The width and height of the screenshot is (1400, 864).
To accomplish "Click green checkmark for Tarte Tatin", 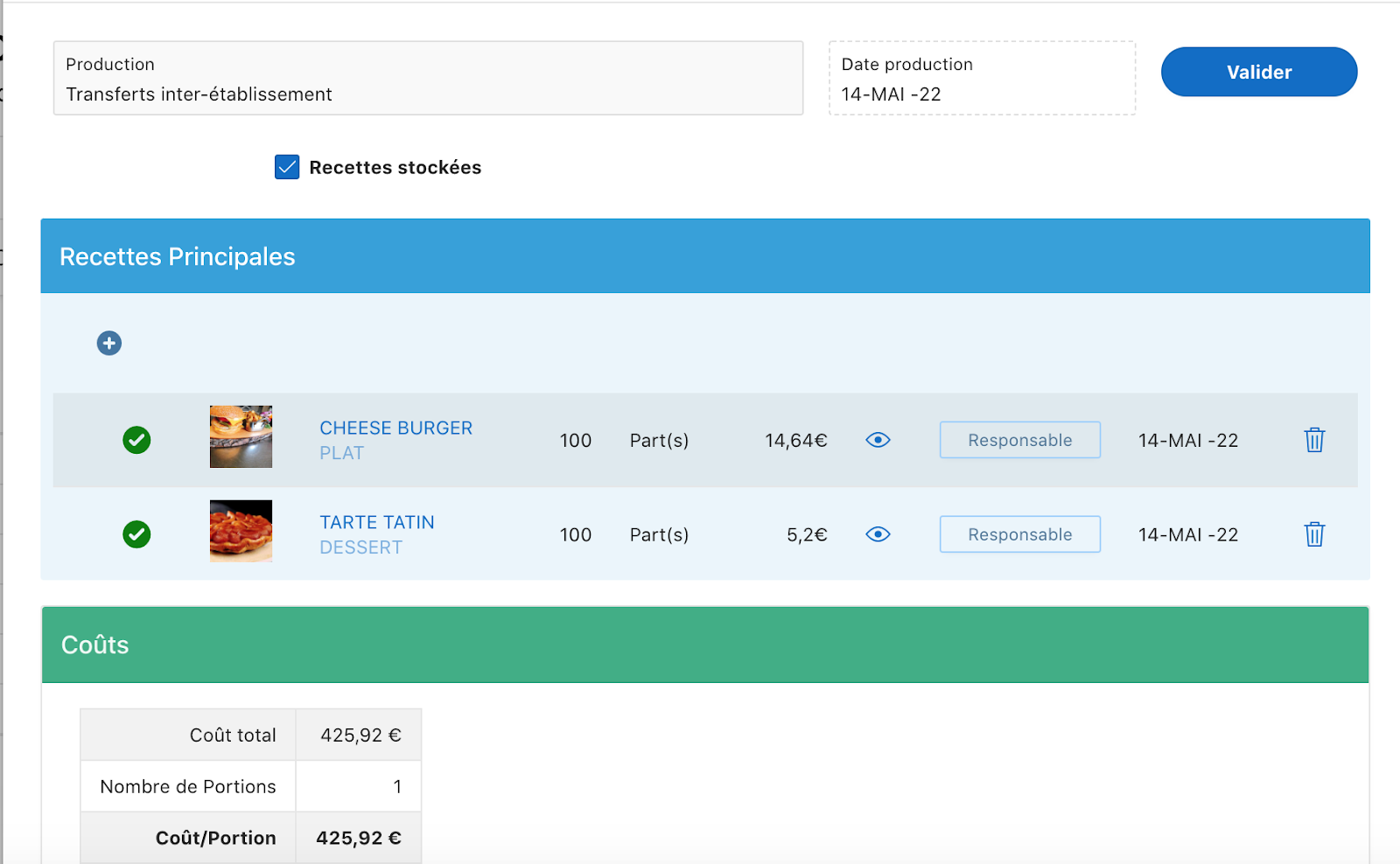I will pyautogui.click(x=136, y=534).
